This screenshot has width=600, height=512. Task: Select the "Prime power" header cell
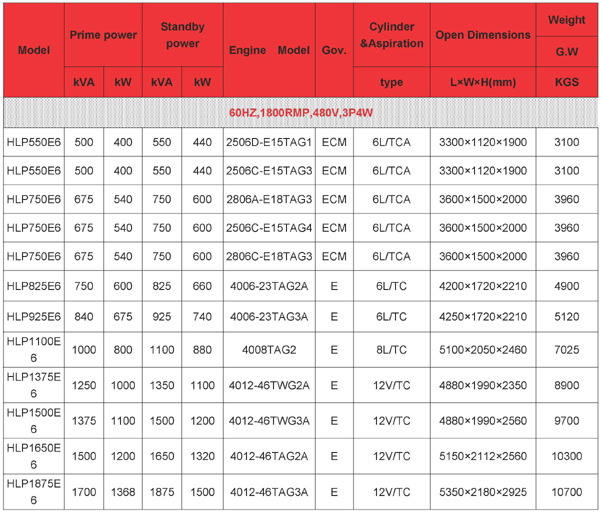tap(103, 35)
